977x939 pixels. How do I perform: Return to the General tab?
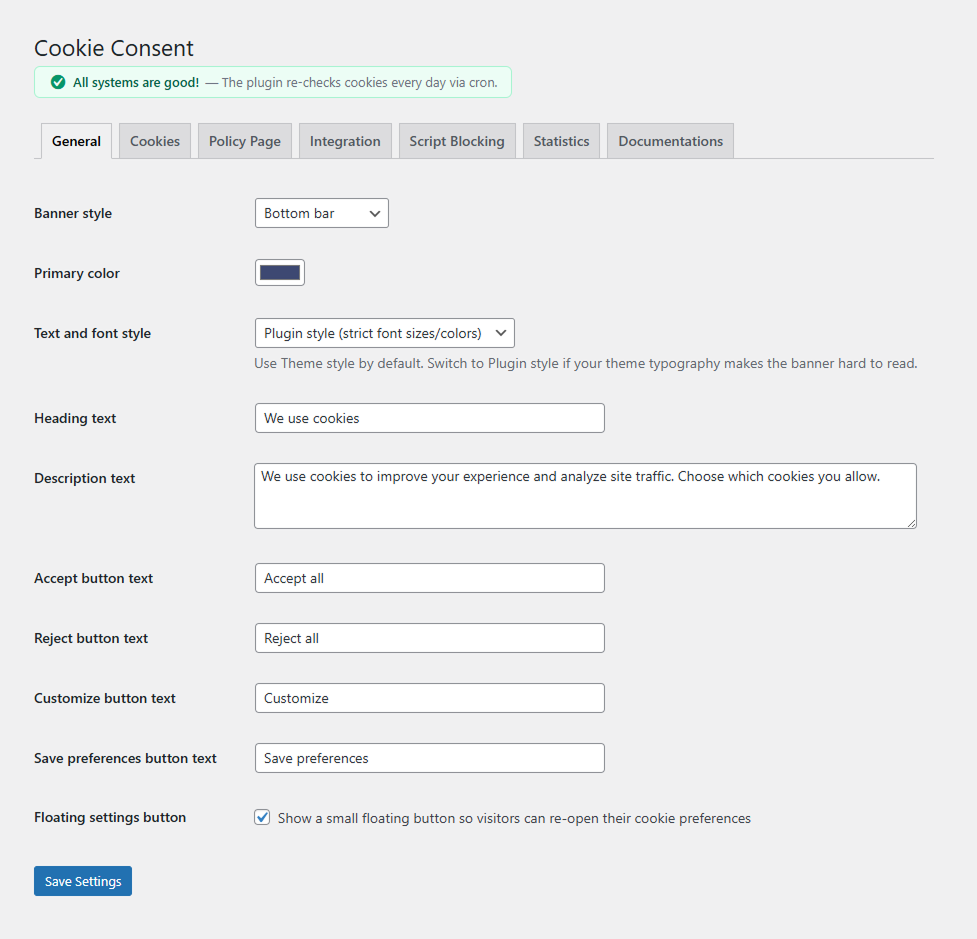coord(76,141)
